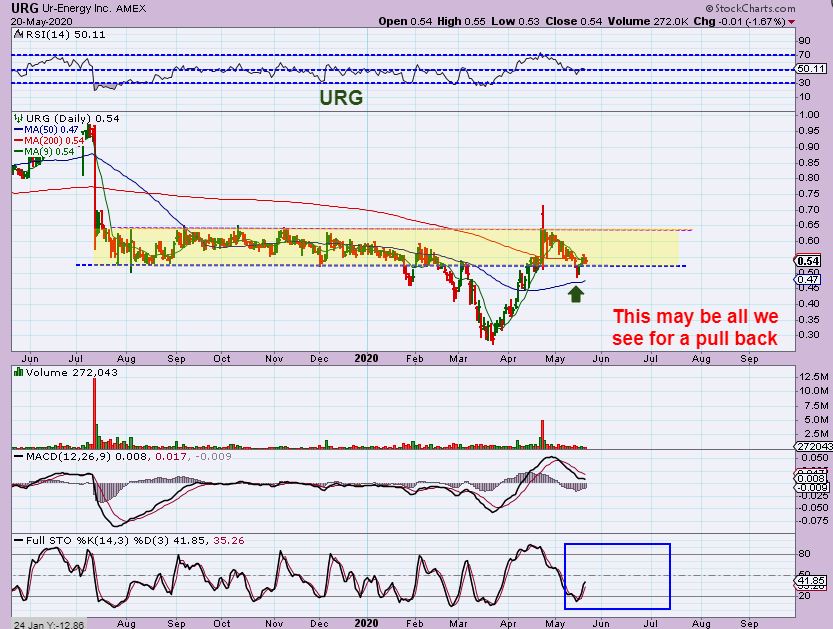The image size is (833, 629).
Task: Click 'Mar' on the price panel date axis
Action: pos(458,359)
